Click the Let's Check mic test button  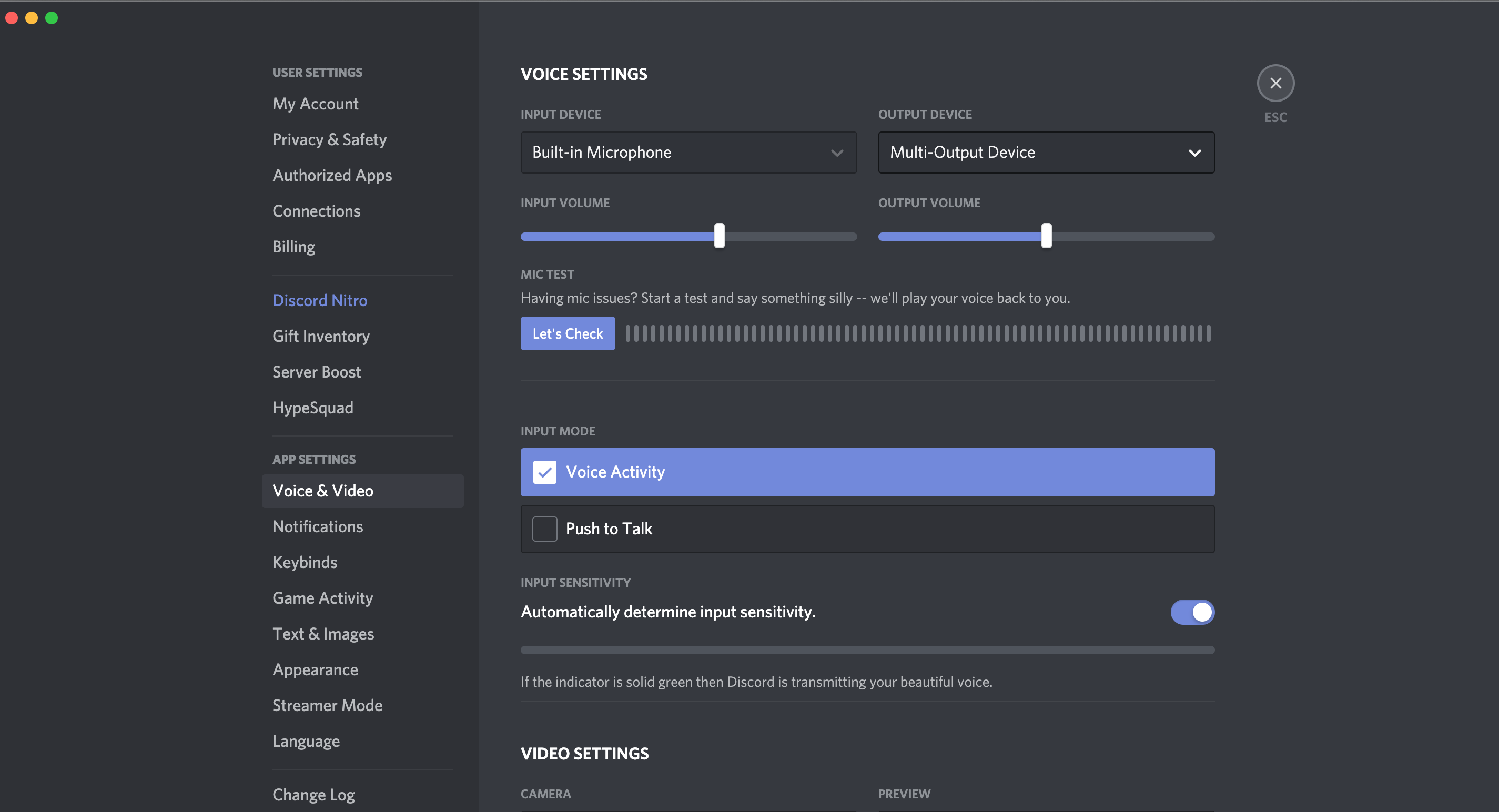[567, 333]
